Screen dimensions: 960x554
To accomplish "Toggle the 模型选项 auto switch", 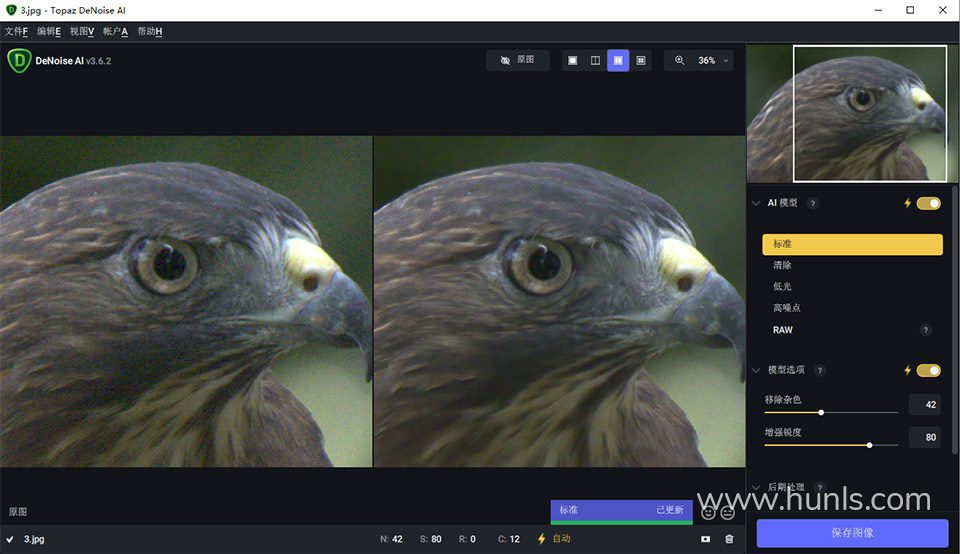I will pos(928,370).
